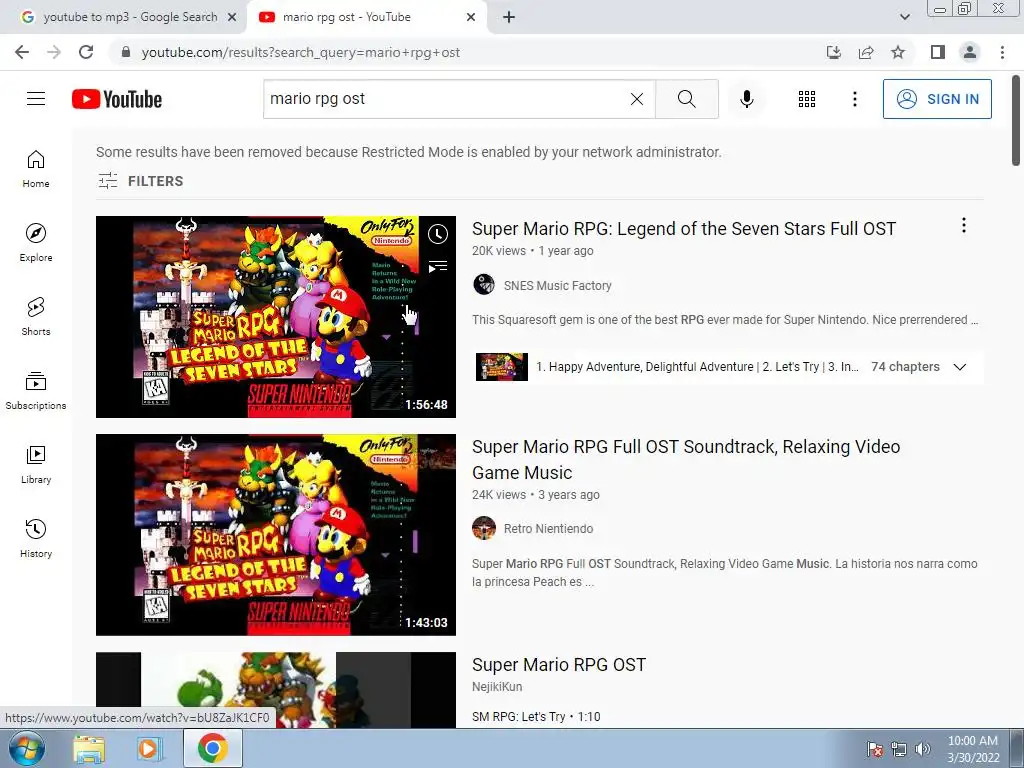Go back in browser
Image resolution: width=1024 pixels, height=768 pixels.
click(22, 52)
